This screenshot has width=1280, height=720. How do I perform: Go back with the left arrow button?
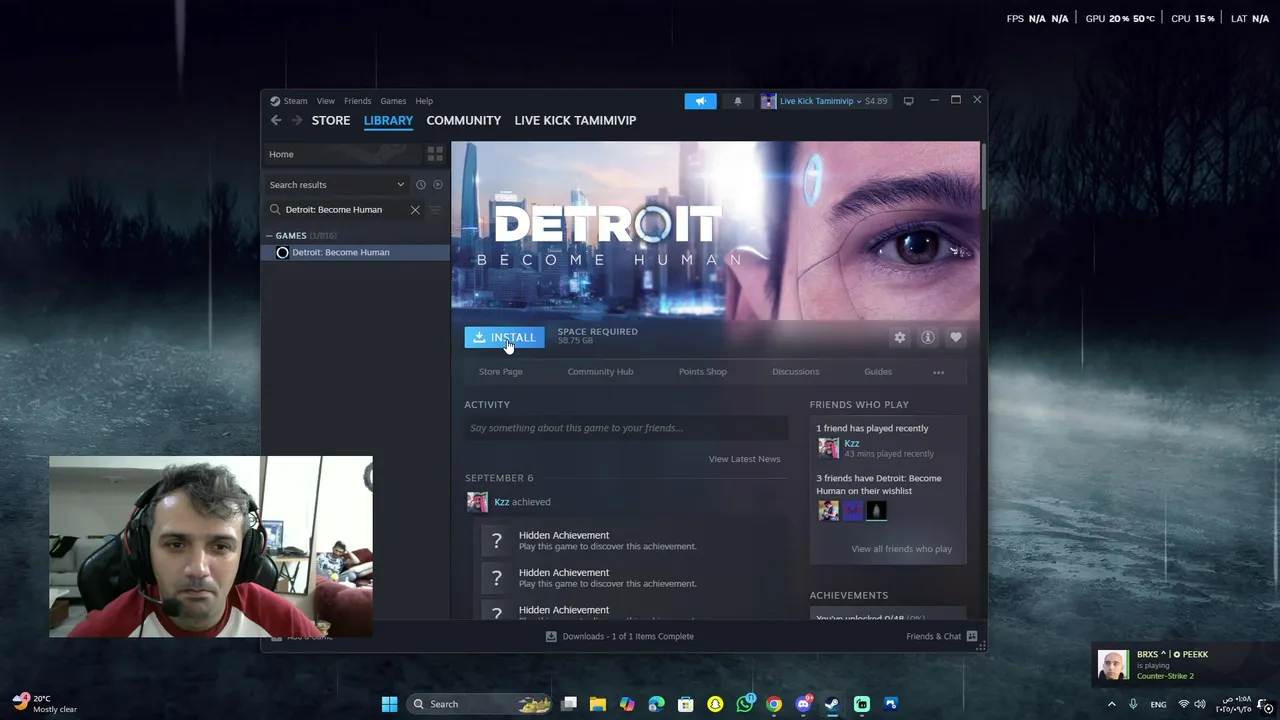click(x=276, y=120)
